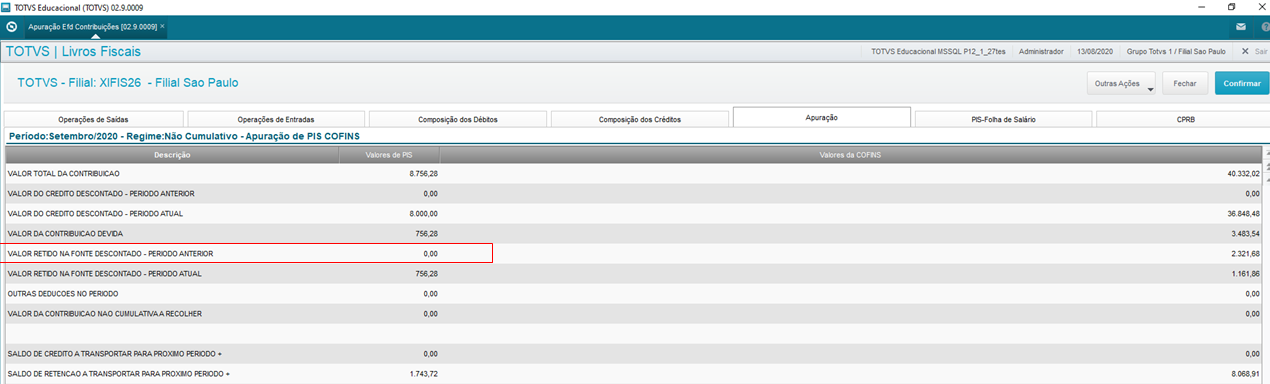Image resolution: width=1270 pixels, height=384 pixels.
Task: Select the VALOR TOTAL DA CONTRIBUICAO row
Action: tap(634, 174)
